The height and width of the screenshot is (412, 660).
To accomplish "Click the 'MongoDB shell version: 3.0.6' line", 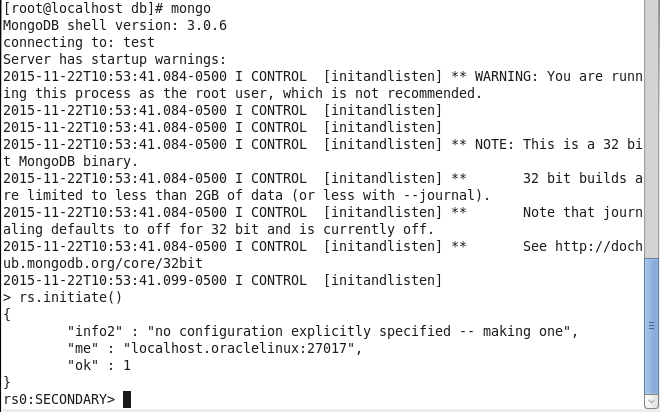I will [115, 25].
